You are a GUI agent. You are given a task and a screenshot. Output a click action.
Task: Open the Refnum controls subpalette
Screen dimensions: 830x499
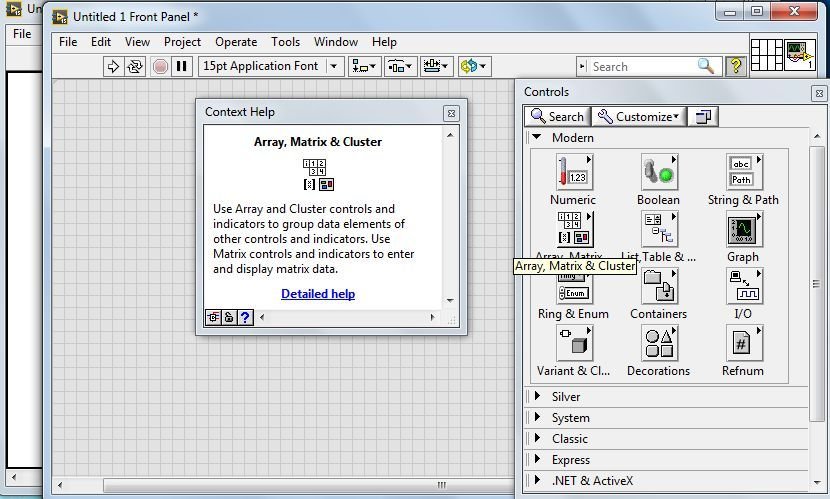[x=743, y=344]
